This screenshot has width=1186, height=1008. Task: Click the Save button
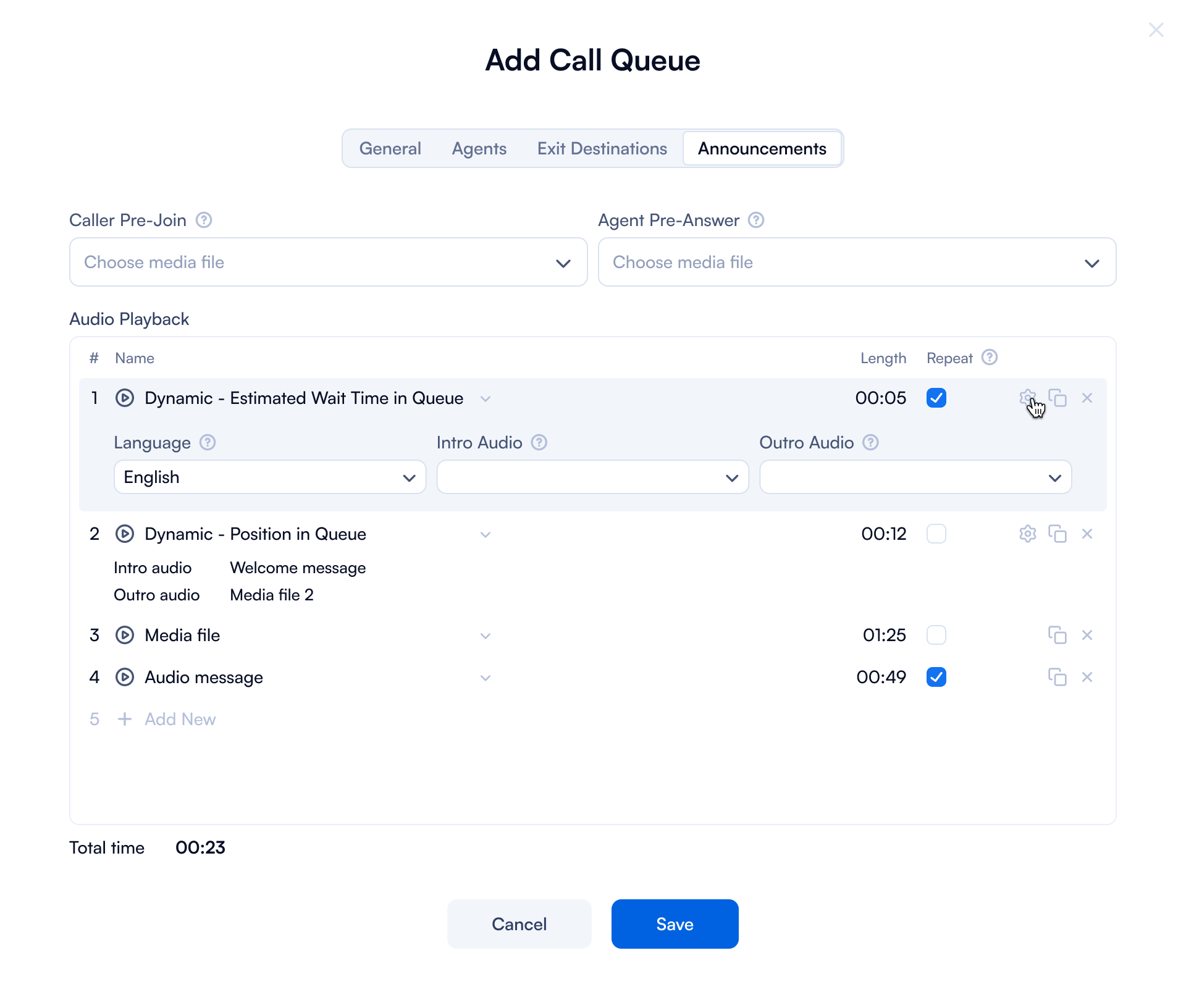[675, 924]
